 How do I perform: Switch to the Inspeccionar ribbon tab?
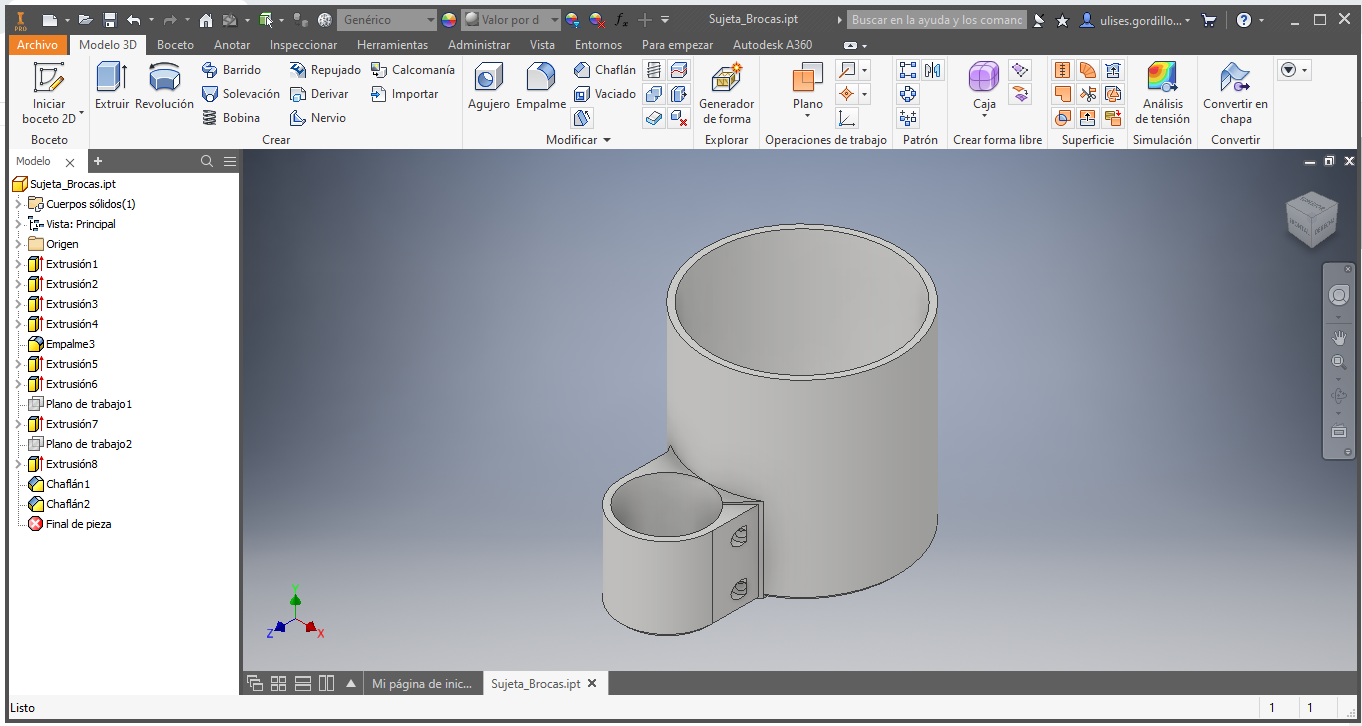coord(304,45)
